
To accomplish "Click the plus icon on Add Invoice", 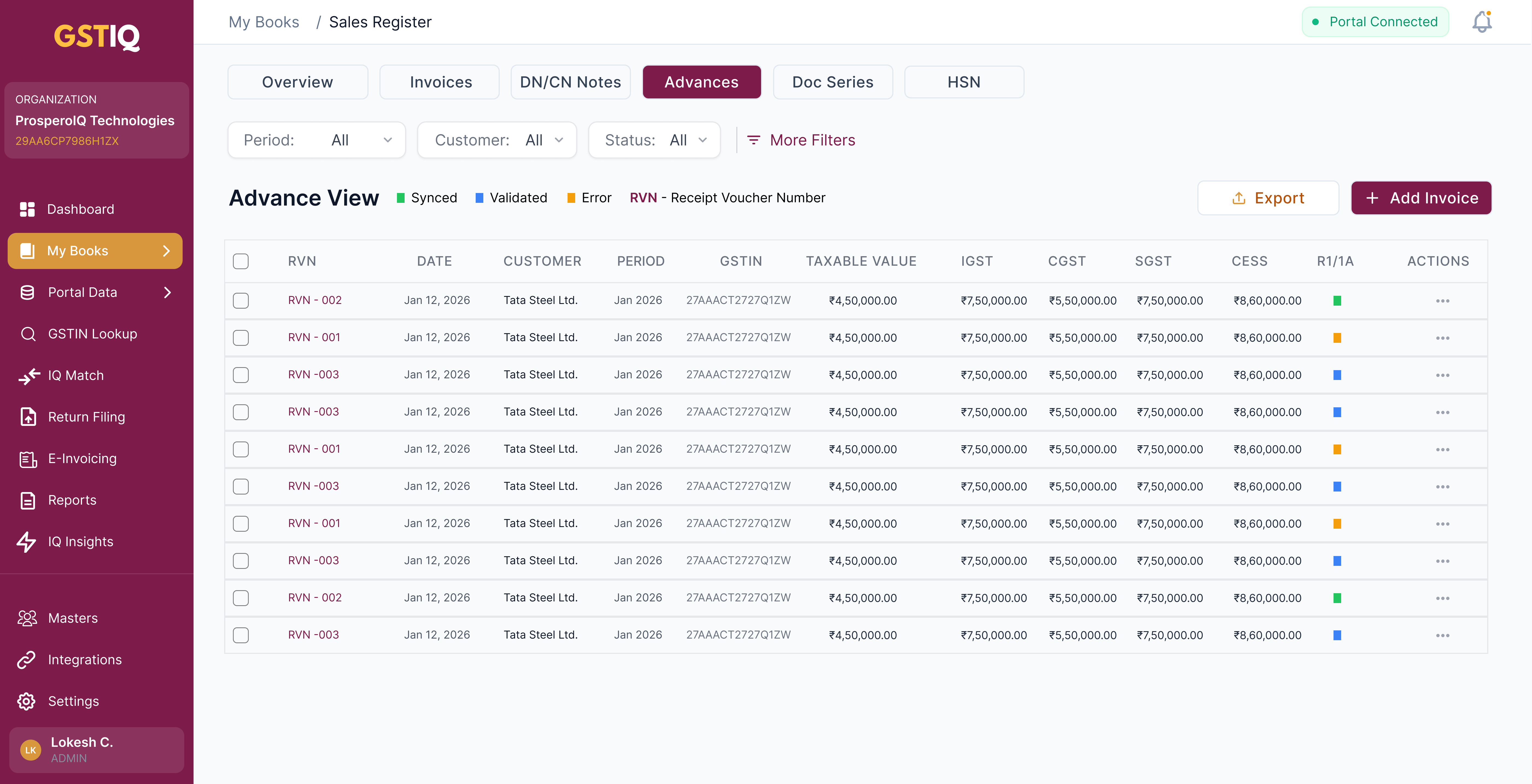I will pyautogui.click(x=1372, y=198).
